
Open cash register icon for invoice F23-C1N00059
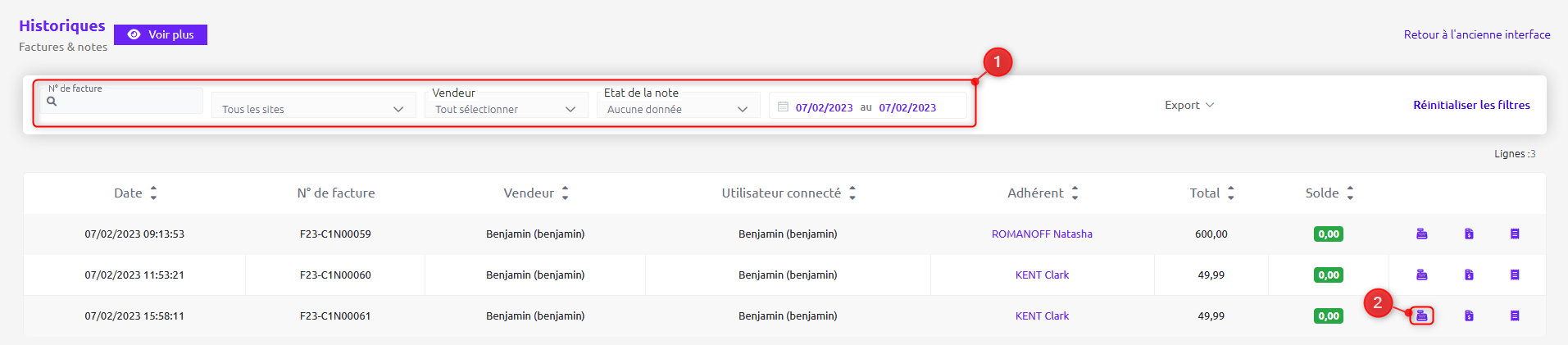pos(1422,234)
